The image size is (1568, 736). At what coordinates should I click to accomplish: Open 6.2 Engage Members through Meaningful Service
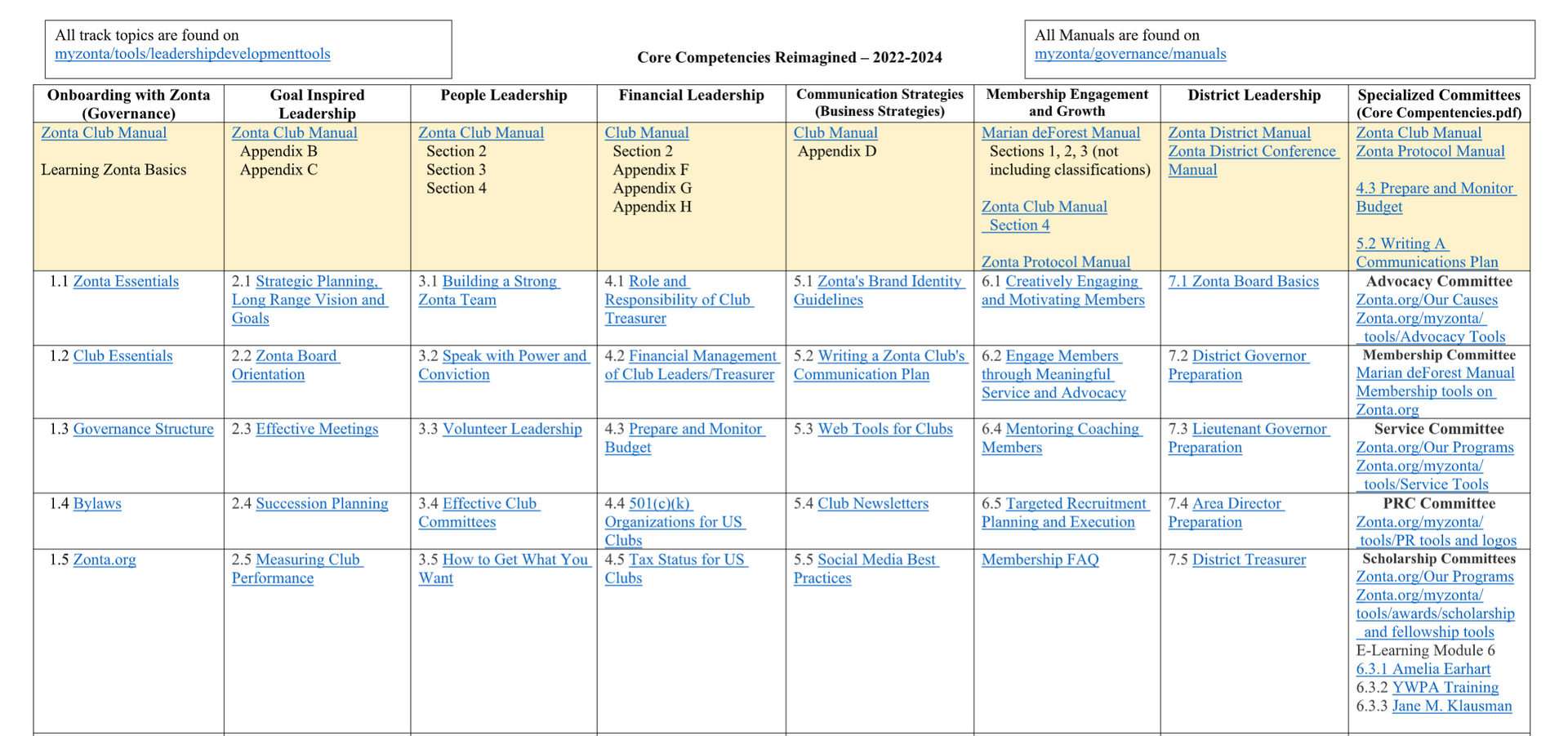pyautogui.click(x=1053, y=375)
